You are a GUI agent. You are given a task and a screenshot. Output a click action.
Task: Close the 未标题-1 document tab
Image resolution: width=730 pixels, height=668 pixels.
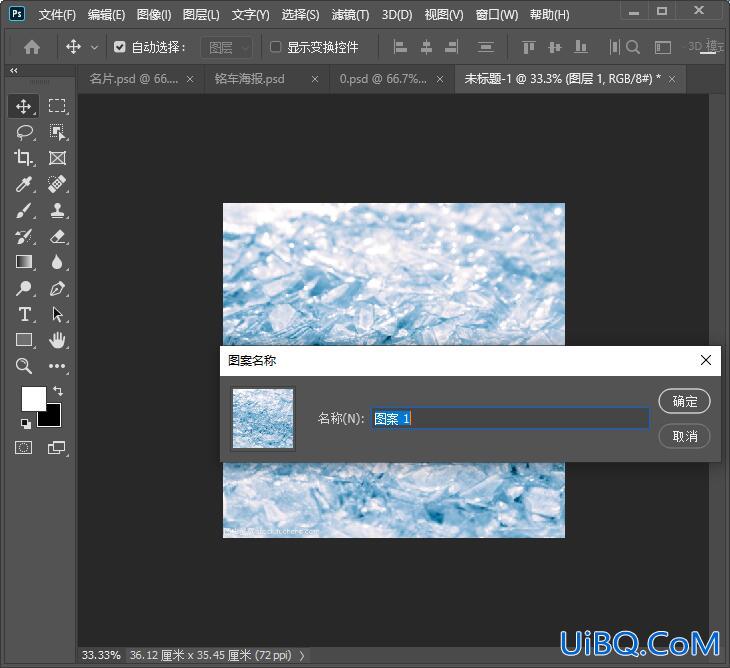click(x=672, y=80)
